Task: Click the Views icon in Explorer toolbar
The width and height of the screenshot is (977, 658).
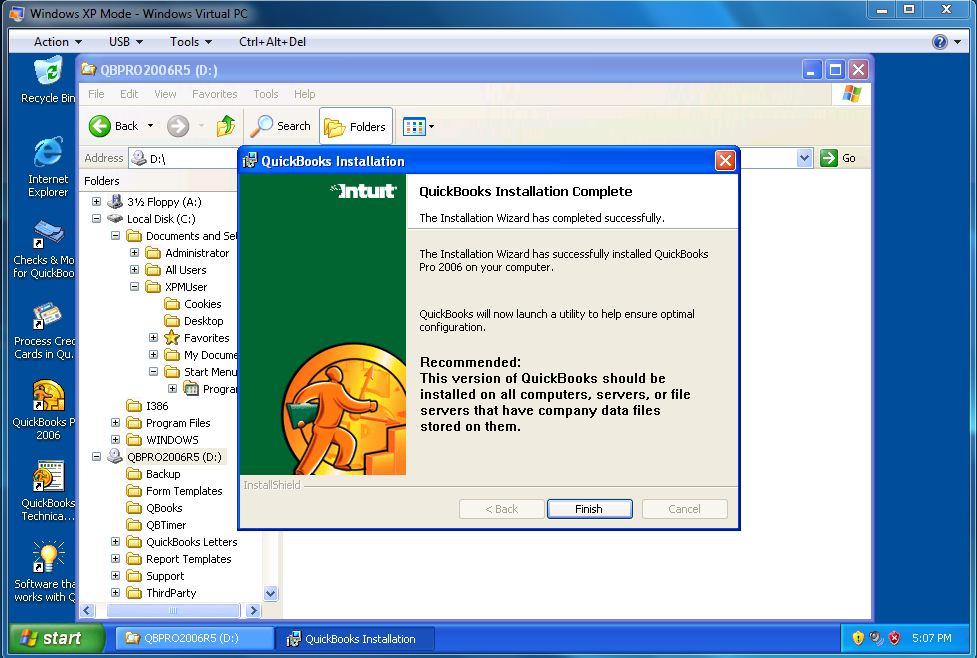Action: pos(414,126)
